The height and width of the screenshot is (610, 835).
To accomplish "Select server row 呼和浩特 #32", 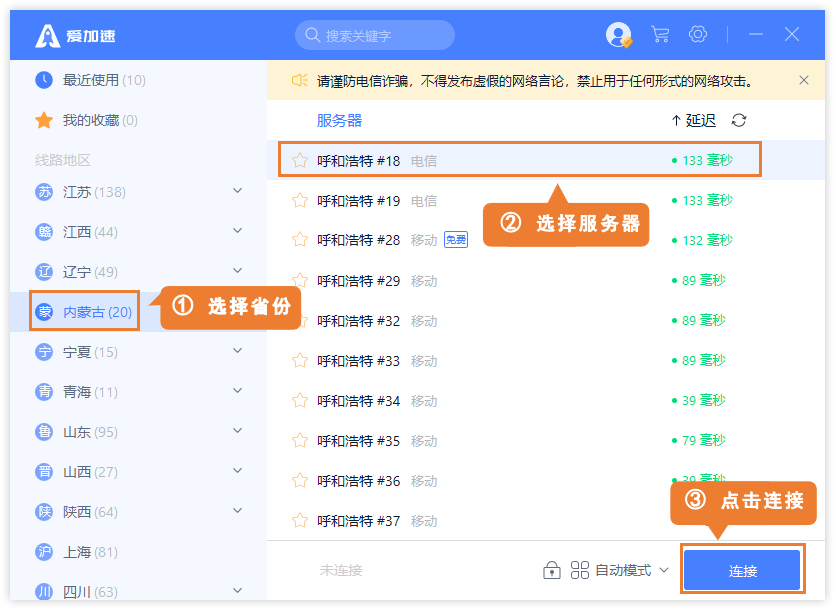I will (546, 320).
